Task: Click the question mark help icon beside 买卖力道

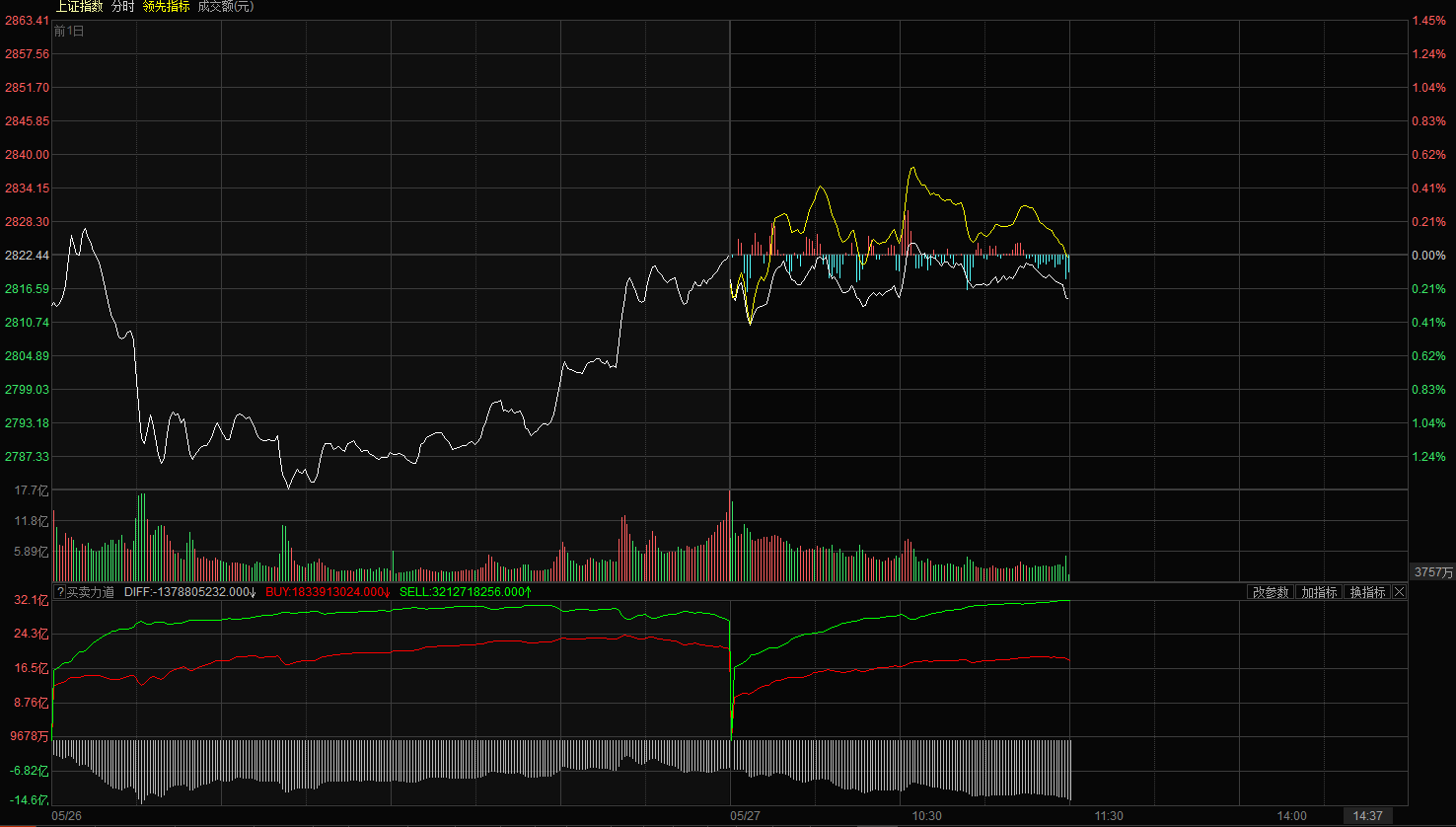Action: click(x=59, y=592)
